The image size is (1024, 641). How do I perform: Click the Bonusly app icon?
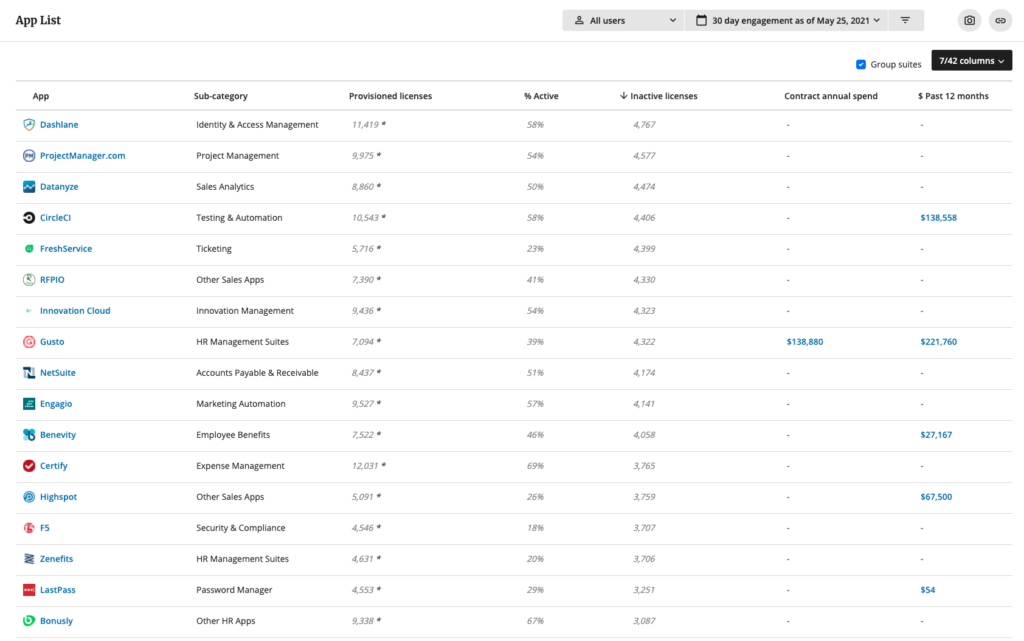point(29,621)
